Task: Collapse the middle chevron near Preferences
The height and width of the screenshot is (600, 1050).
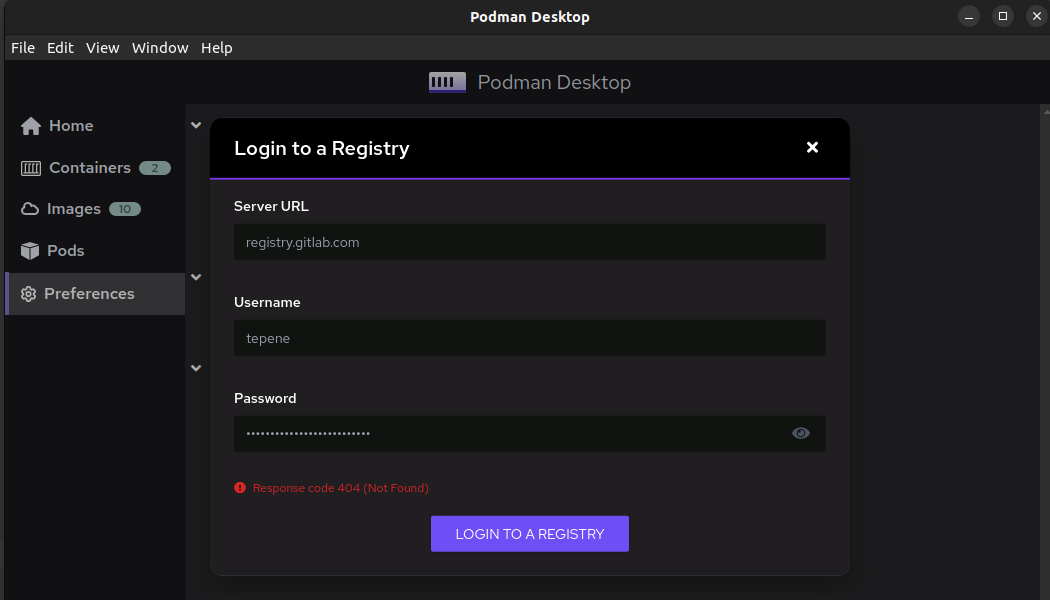Action: [x=196, y=277]
